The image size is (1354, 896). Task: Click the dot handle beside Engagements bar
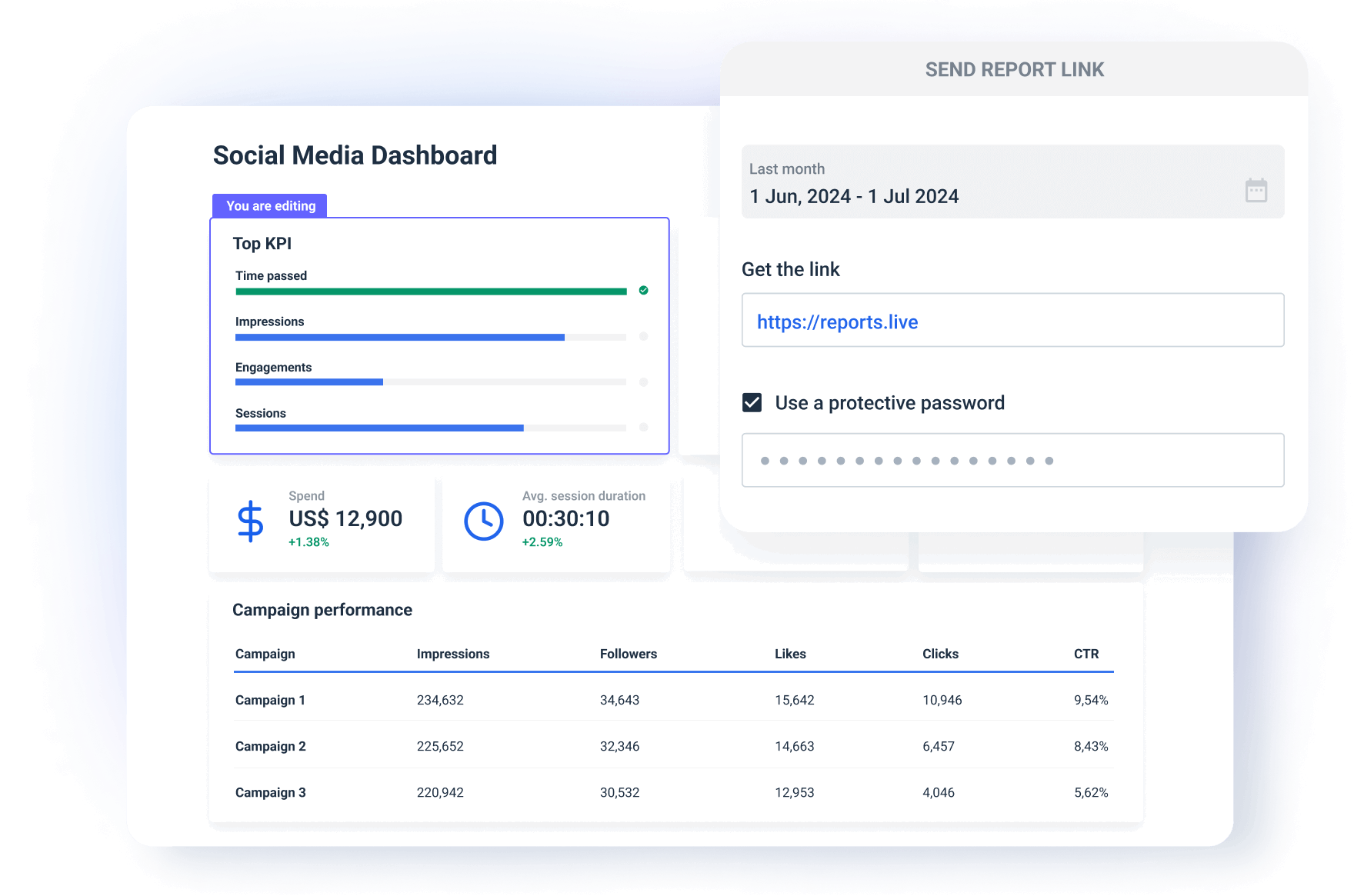coord(644,381)
